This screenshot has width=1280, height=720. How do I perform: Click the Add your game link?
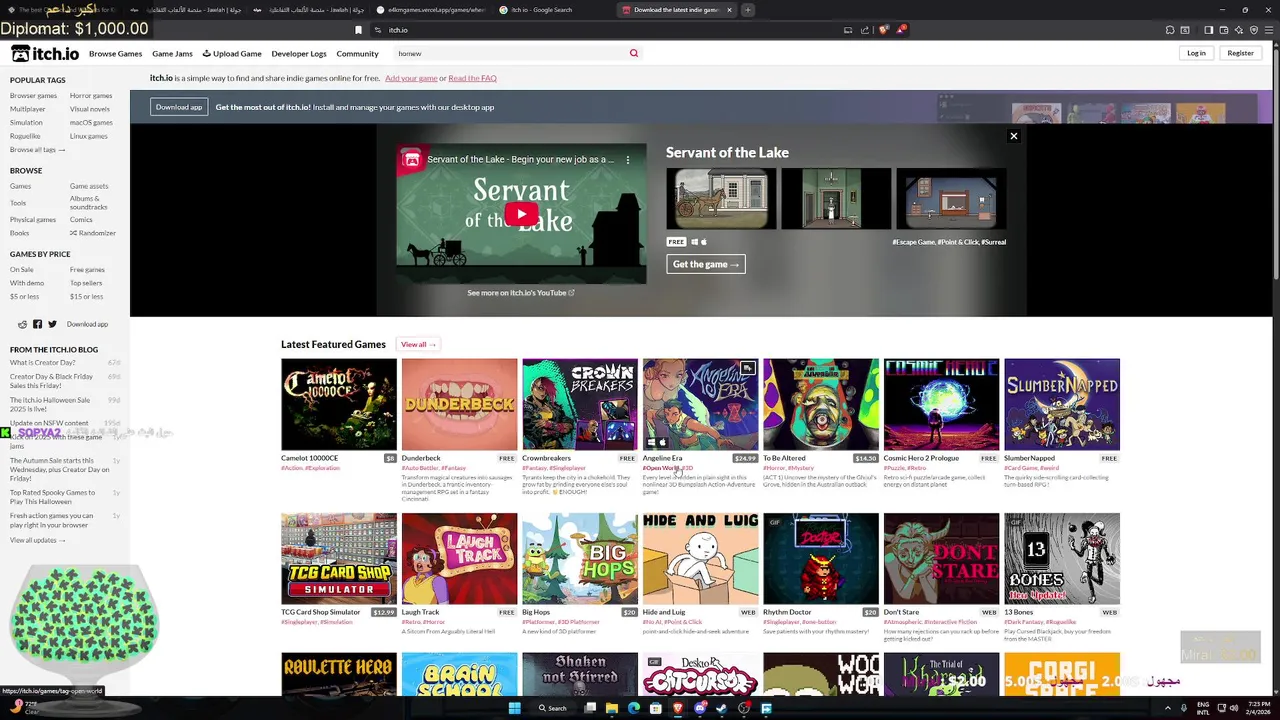pos(411,78)
